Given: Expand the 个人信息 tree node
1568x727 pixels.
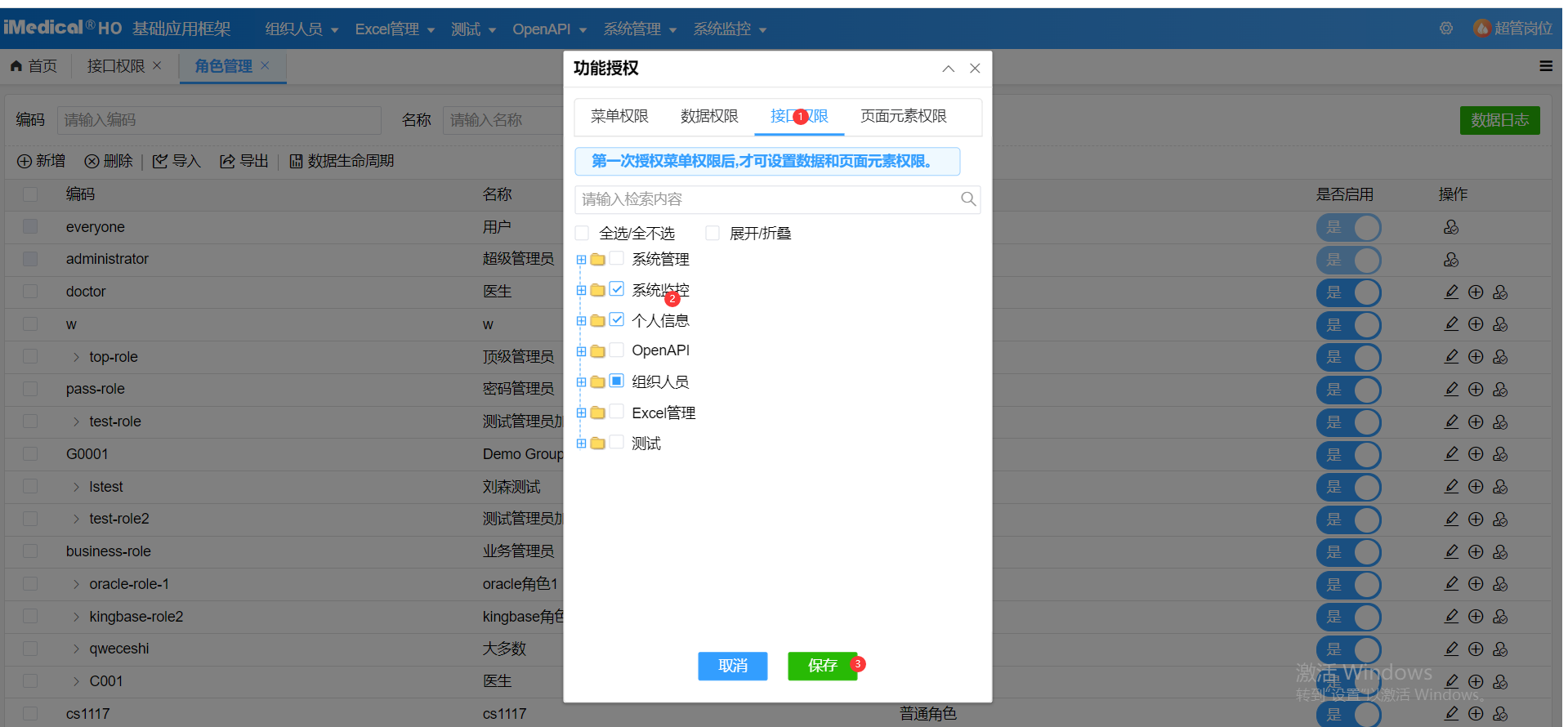Looking at the screenshot, I should 581,321.
